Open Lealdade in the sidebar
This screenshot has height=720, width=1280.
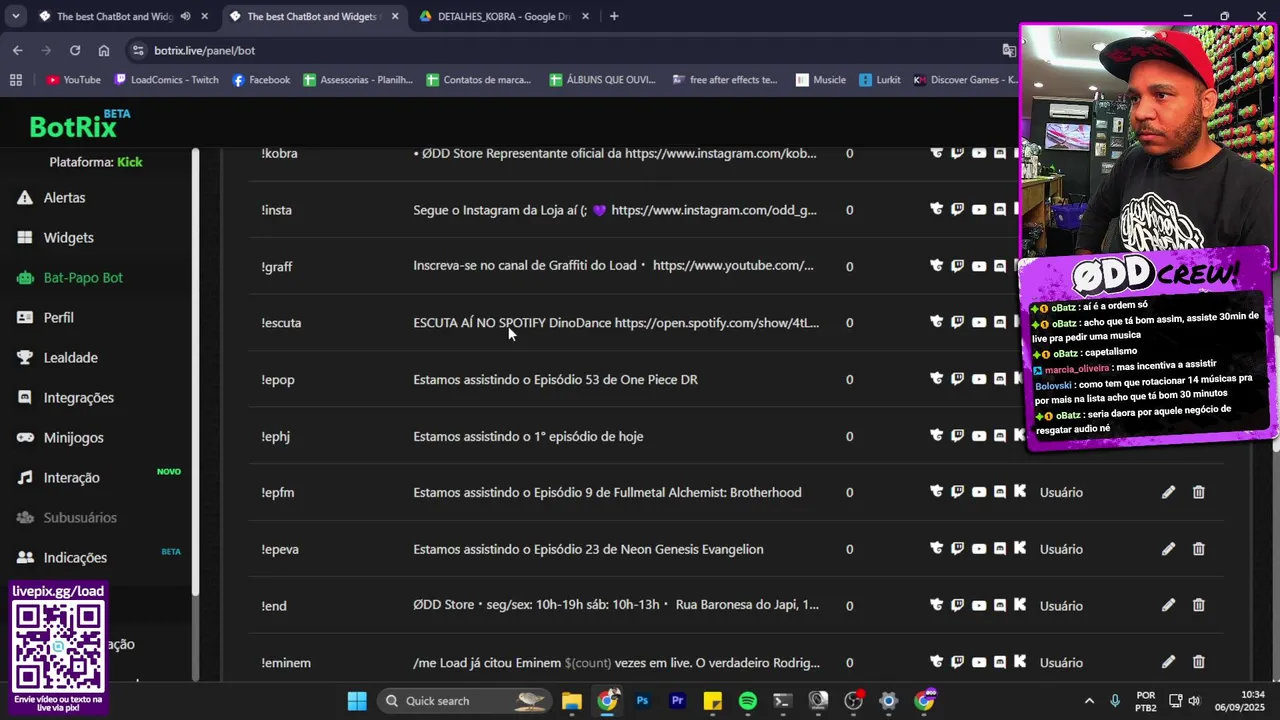(x=70, y=358)
